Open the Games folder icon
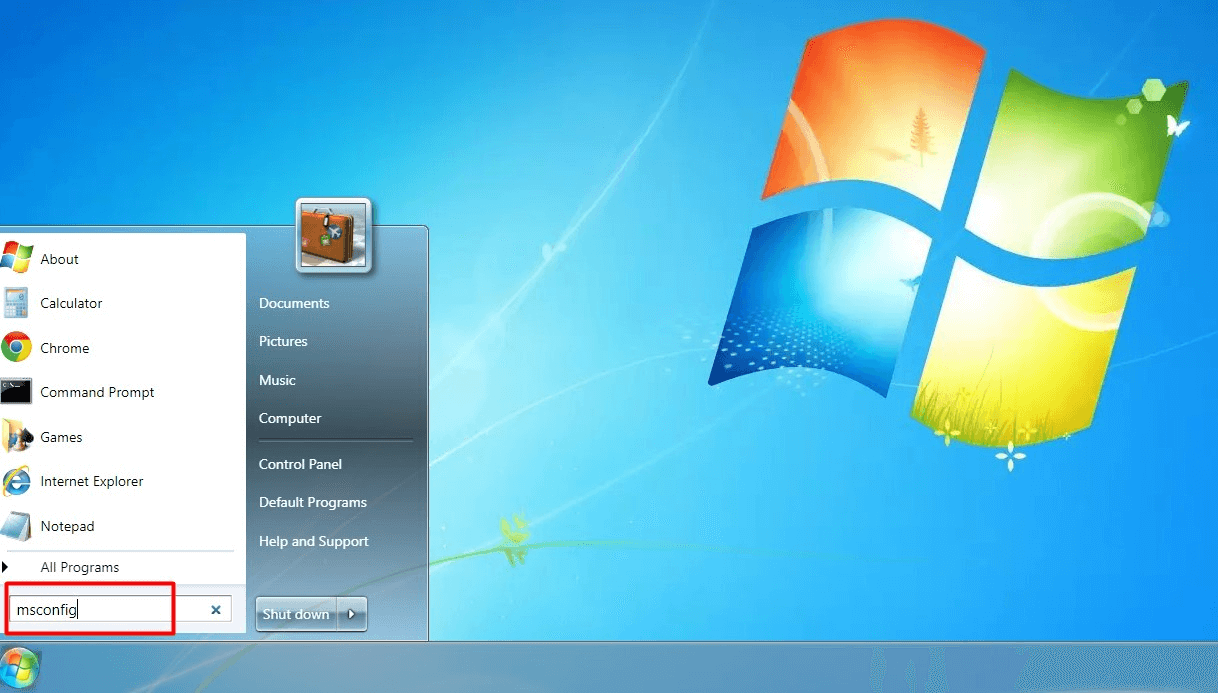The image size is (1218, 693). tap(16, 436)
